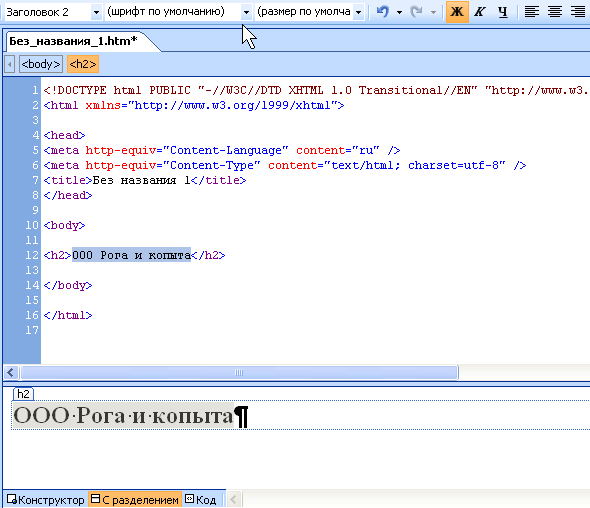Click the h2 tag label in design pane

[x=23, y=394]
